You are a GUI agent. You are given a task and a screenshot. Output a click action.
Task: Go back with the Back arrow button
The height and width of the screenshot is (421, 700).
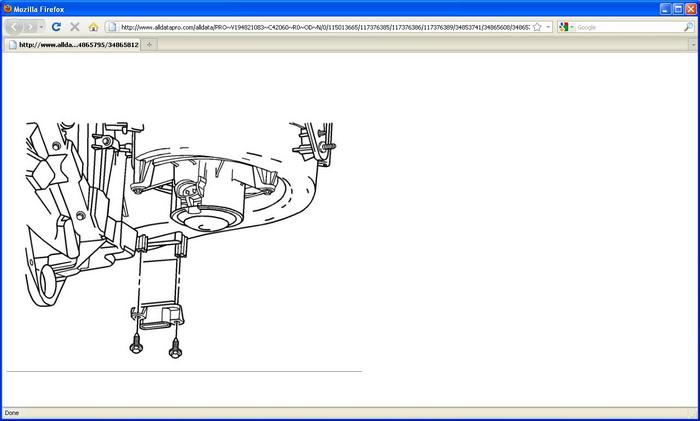pos(14,27)
